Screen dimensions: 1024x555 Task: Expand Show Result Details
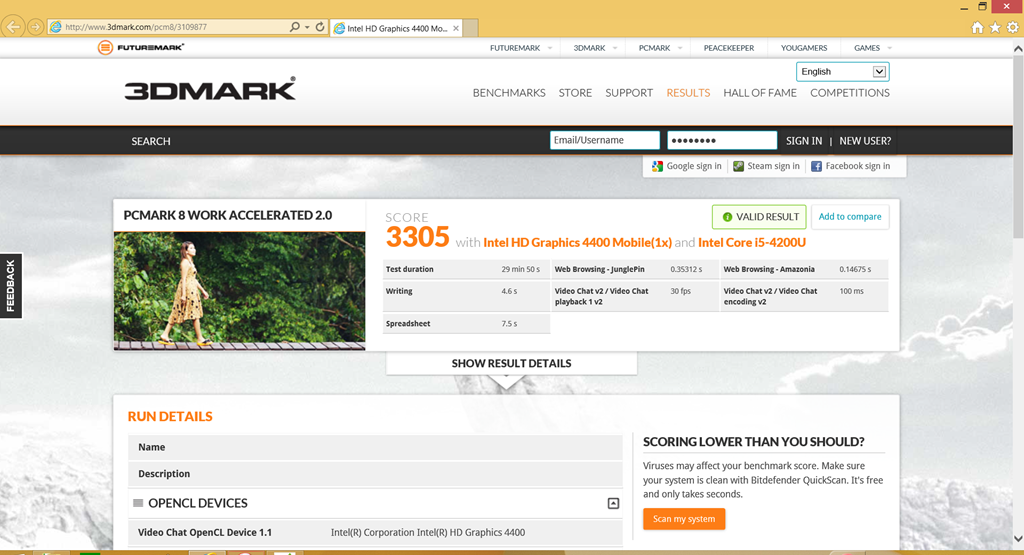coord(511,364)
